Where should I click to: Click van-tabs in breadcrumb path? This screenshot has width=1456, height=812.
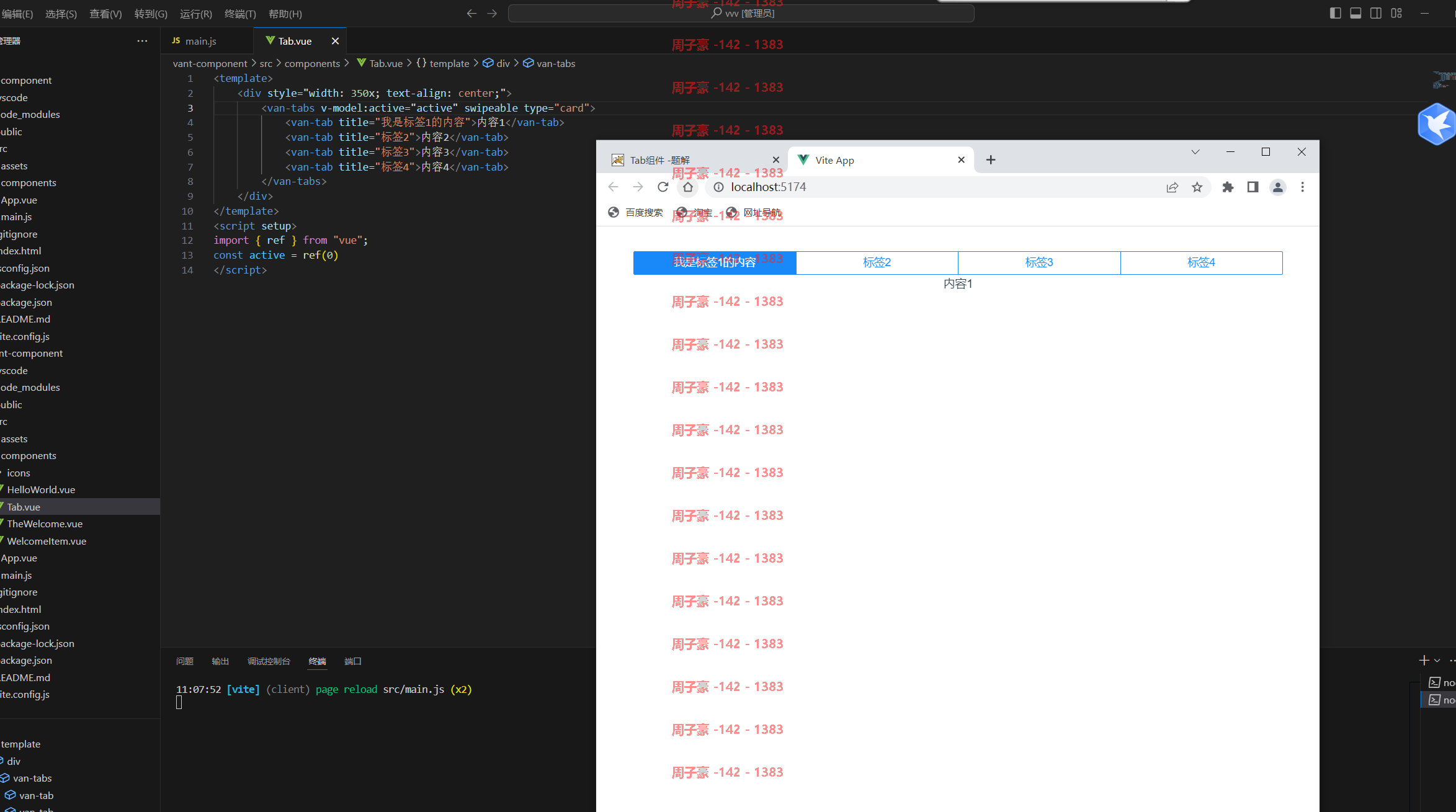[555, 63]
